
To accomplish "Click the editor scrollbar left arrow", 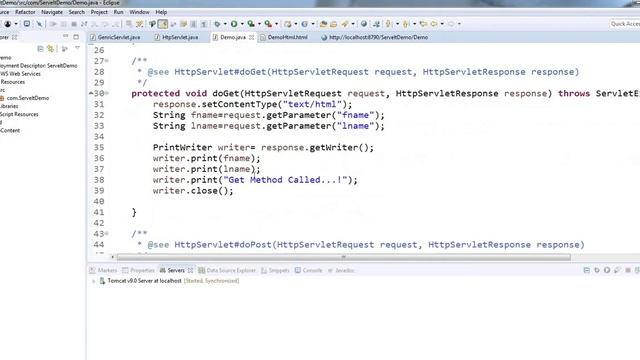I will pos(113,257).
